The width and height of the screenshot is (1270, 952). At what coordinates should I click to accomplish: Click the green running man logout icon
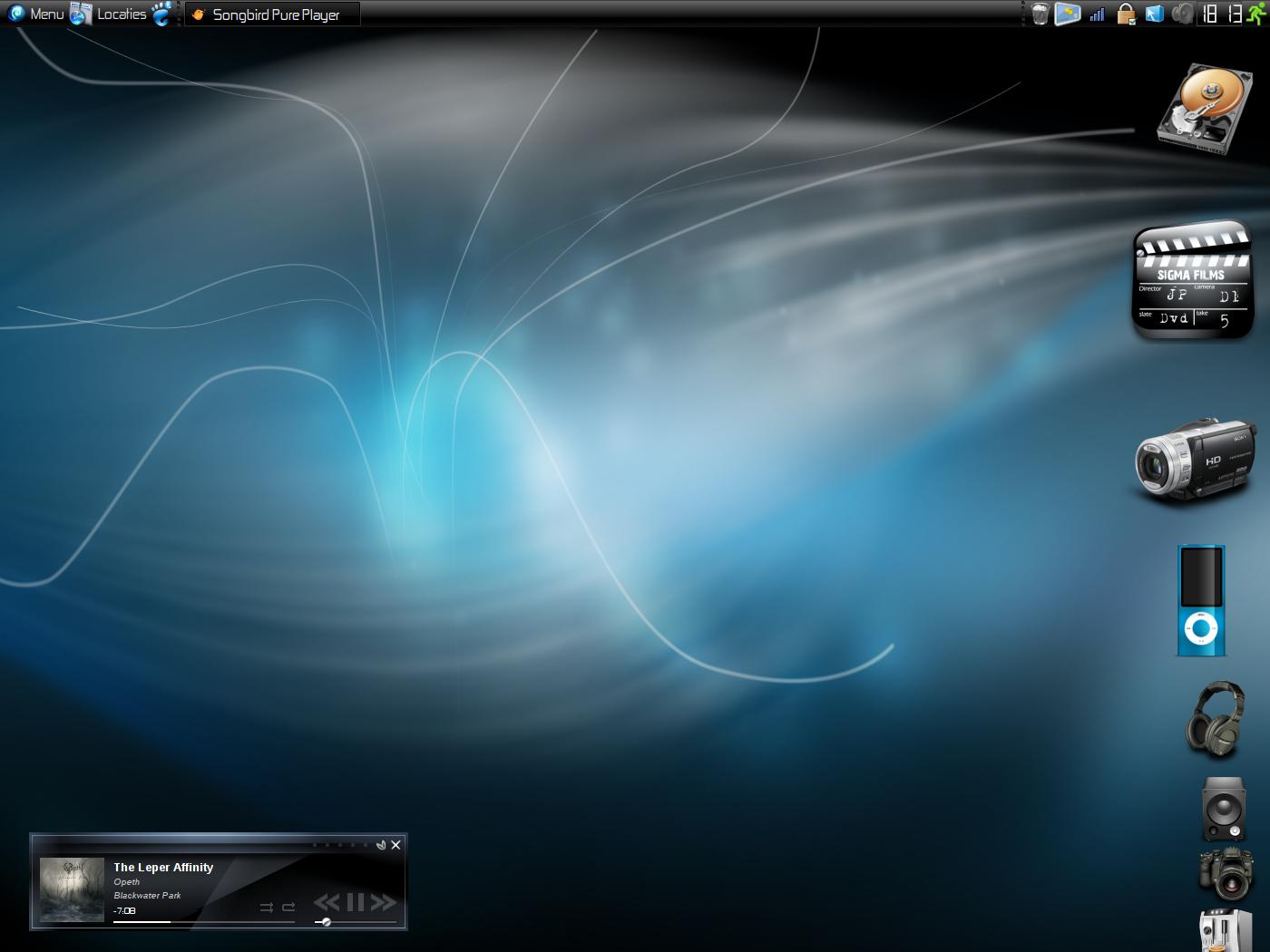point(1256,14)
